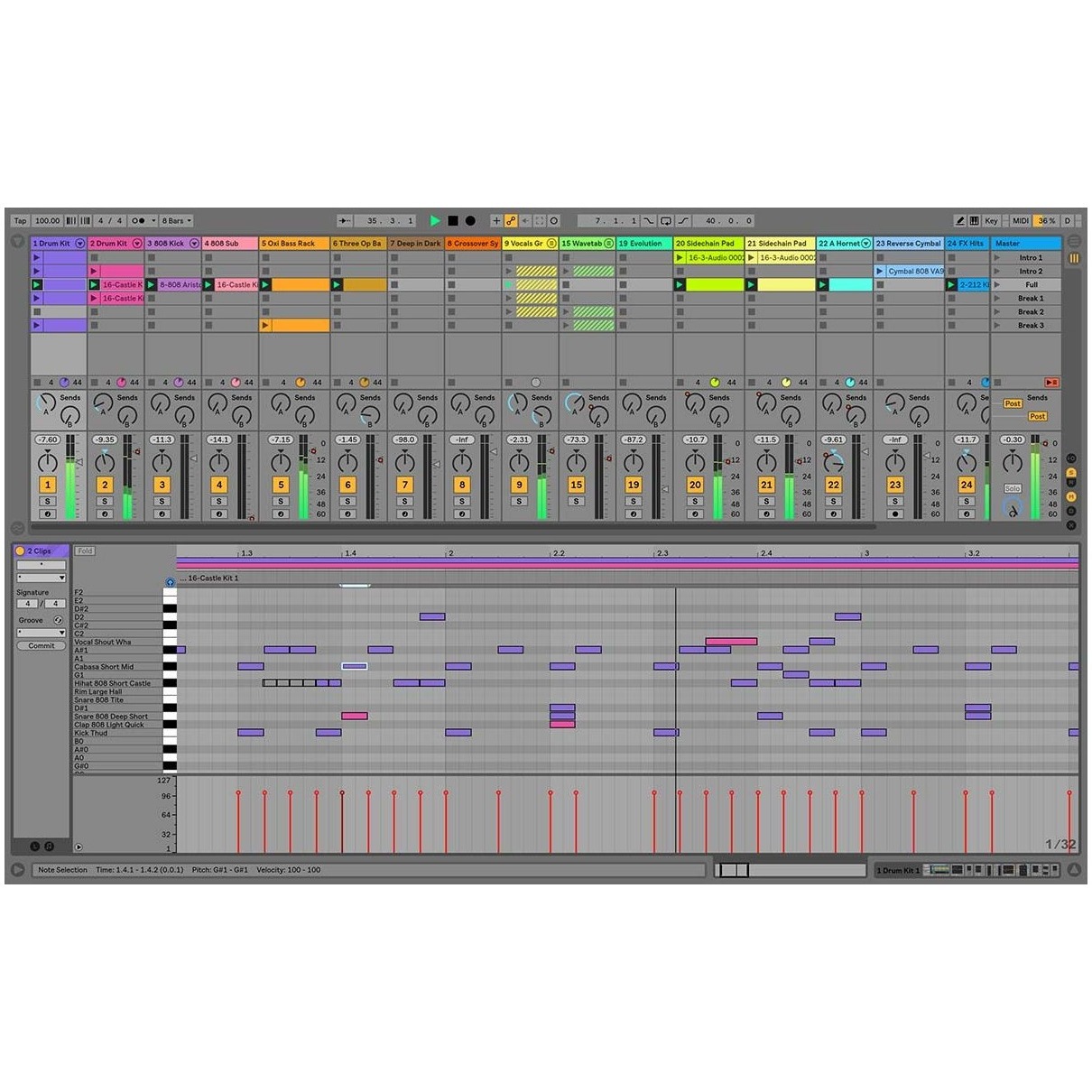Click the Fold button in note editor
The height and width of the screenshot is (1092, 1092).
[x=85, y=551]
